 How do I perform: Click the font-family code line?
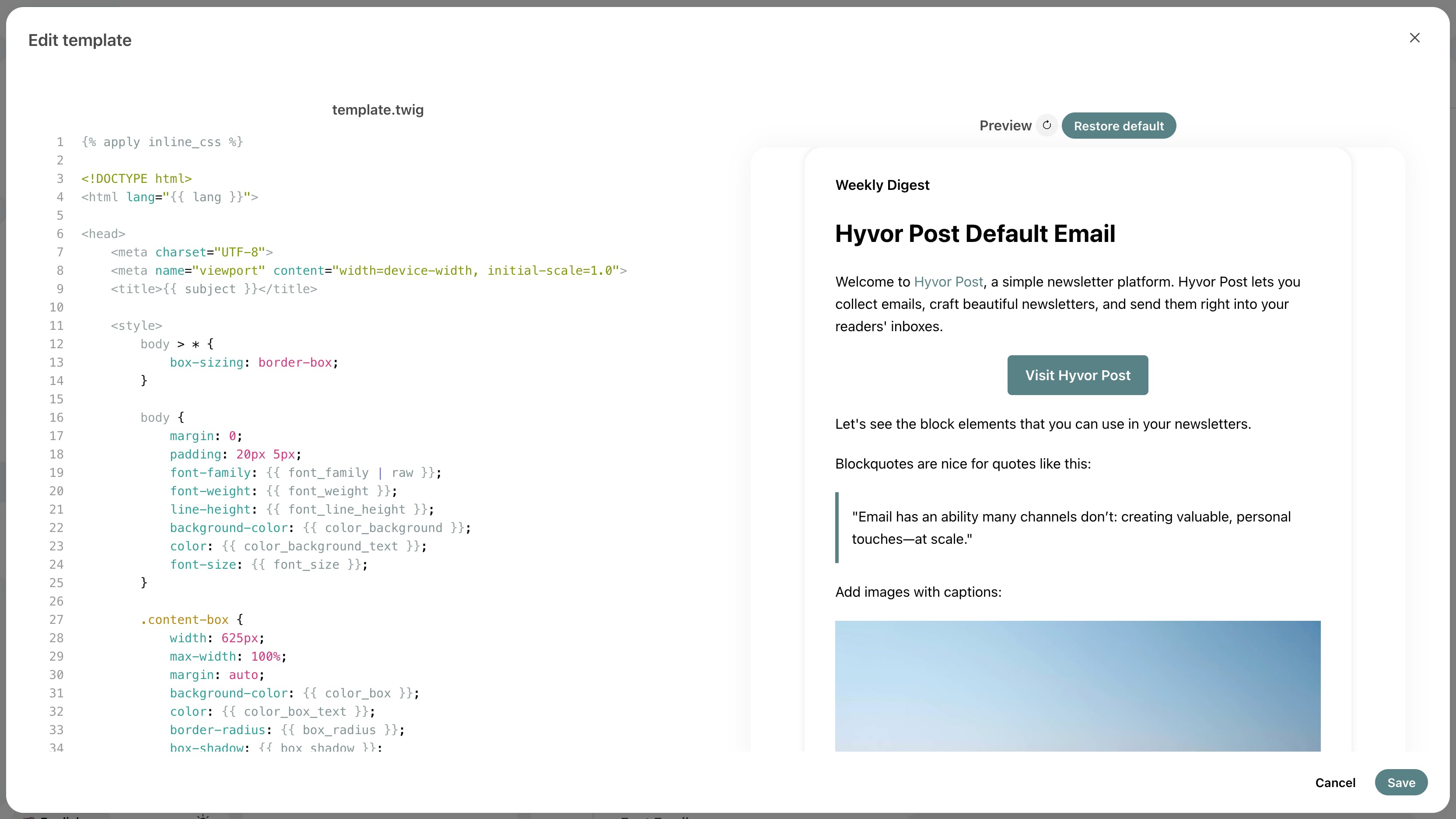(x=305, y=472)
